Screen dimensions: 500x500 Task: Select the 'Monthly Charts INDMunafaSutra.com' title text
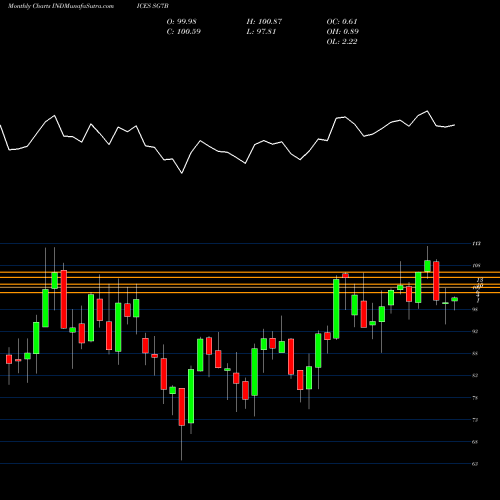click(61, 6)
